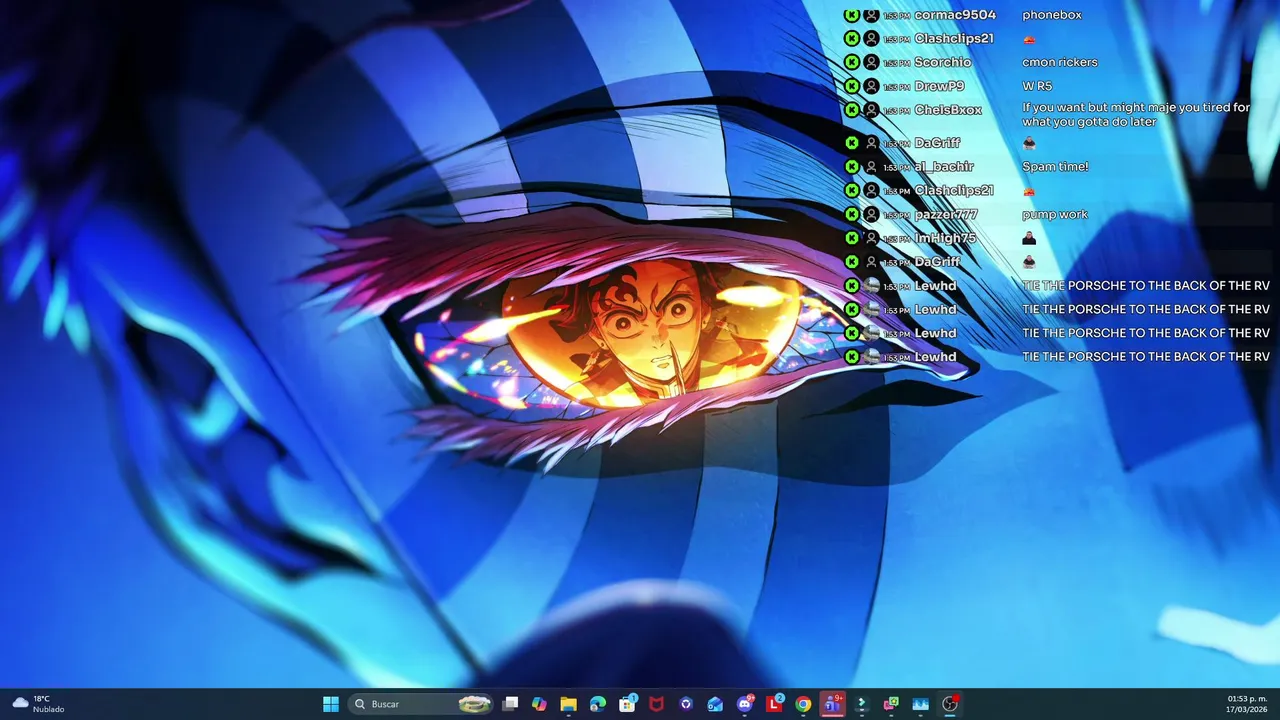The width and height of the screenshot is (1280, 720).
Task: Open Task View from the taskbar
Action: click(x=510, y=704)
